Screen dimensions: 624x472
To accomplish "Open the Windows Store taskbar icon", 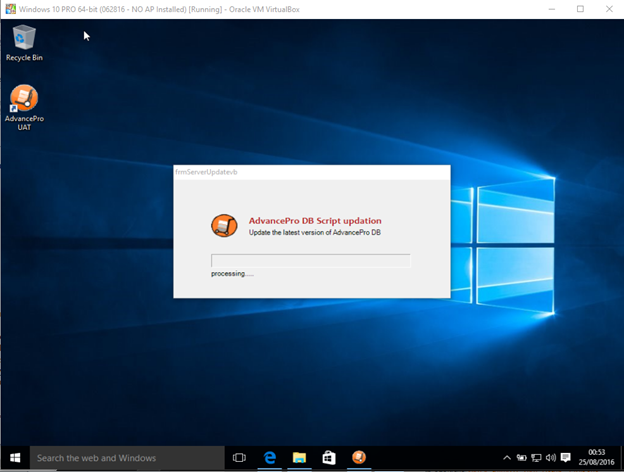I will [329, 458].
